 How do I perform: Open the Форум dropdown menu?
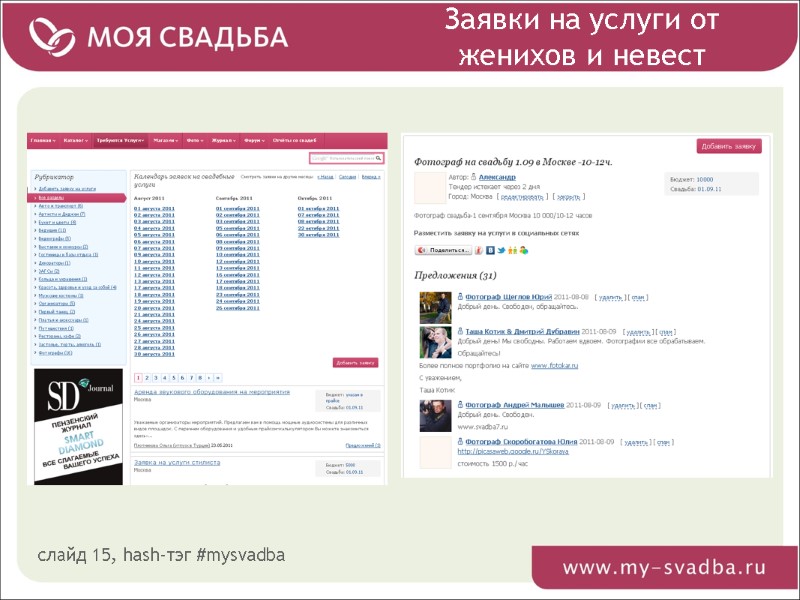(x=254, y=140)
